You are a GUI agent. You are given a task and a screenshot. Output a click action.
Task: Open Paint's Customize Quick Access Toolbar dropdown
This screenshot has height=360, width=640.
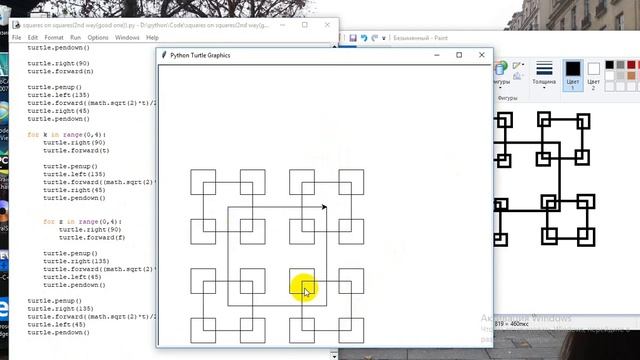click(384, 38)
